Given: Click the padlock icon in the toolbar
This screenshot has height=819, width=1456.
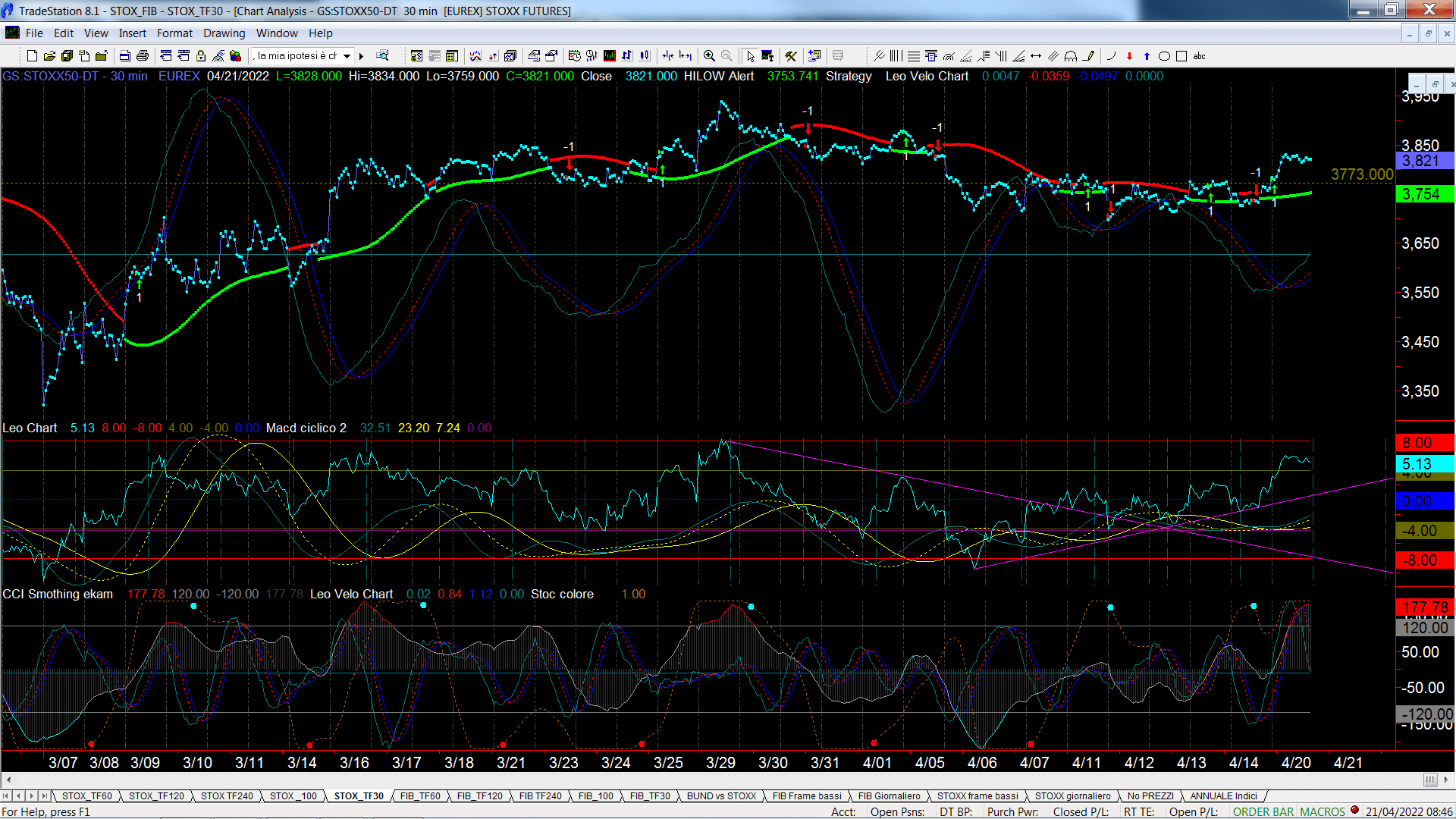Looking at the screenshot, I should coord(201,56).
